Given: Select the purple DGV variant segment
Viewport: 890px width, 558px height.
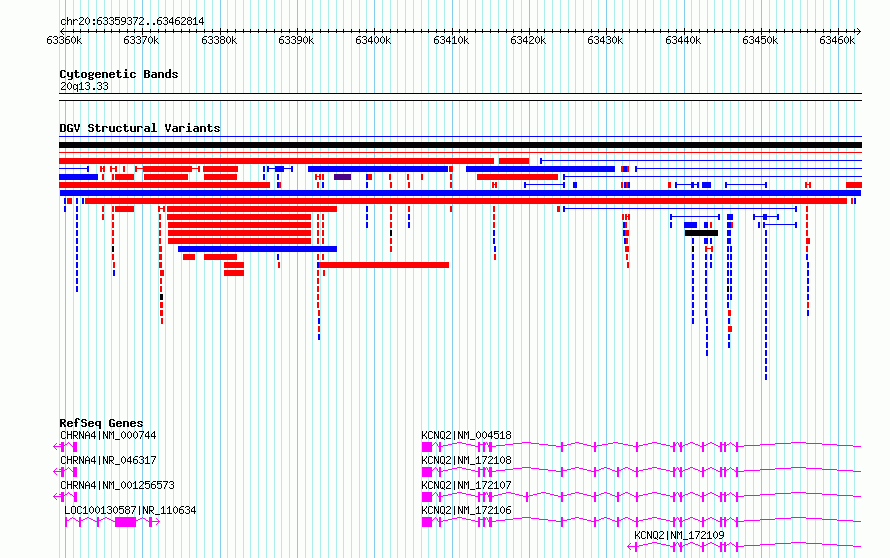Looking at the screenshot, I should pos(342,177).
